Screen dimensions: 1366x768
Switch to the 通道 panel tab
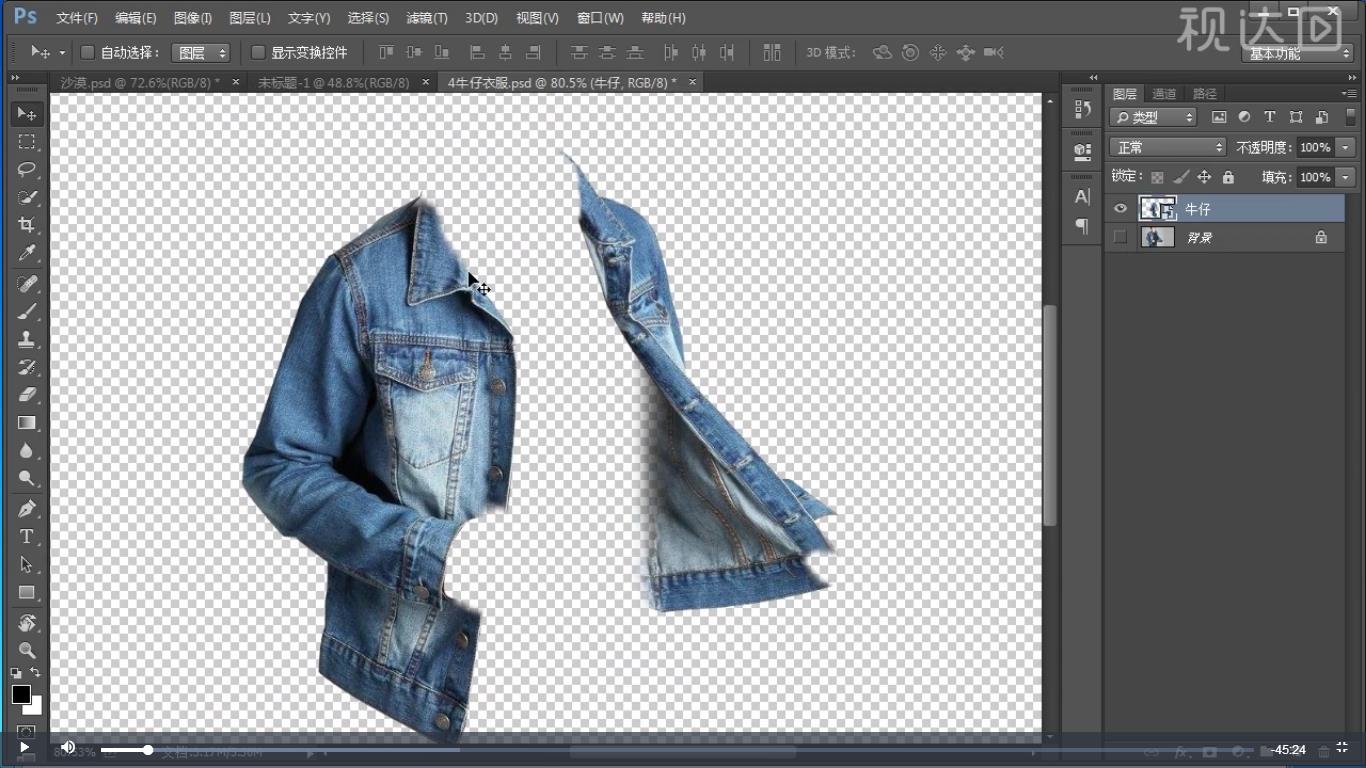pos(1164,94)
